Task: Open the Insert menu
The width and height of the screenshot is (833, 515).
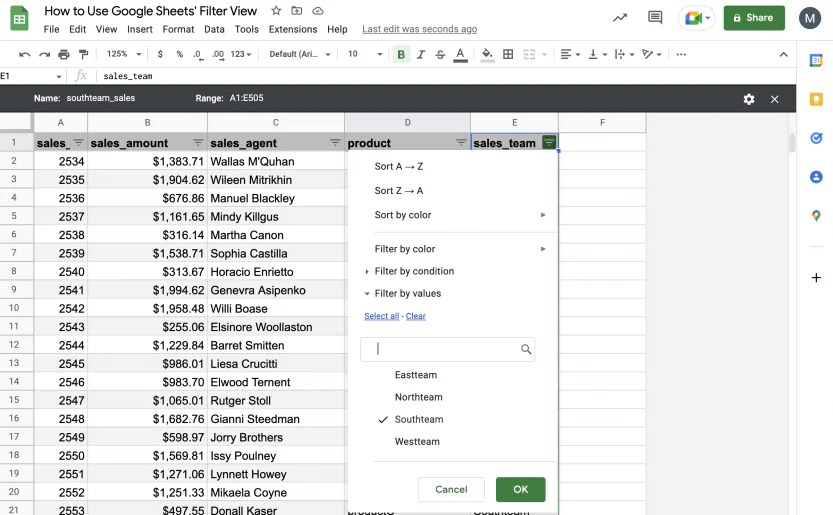Action: [140, 29]
